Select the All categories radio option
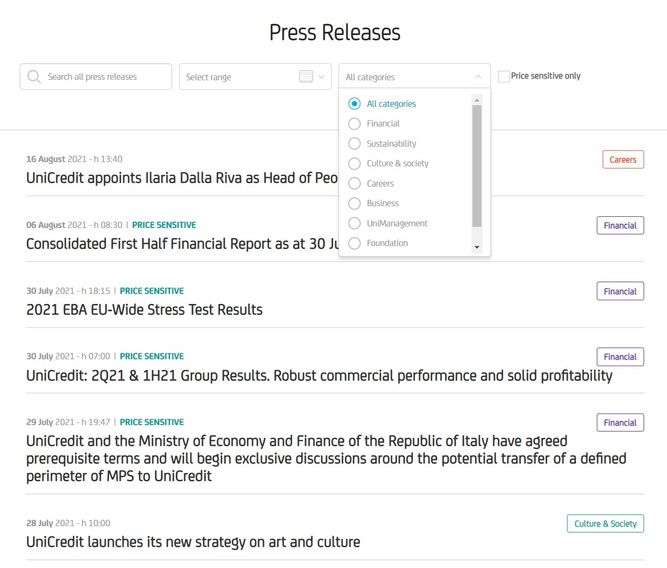667x568 pixels. coord(354,104)
